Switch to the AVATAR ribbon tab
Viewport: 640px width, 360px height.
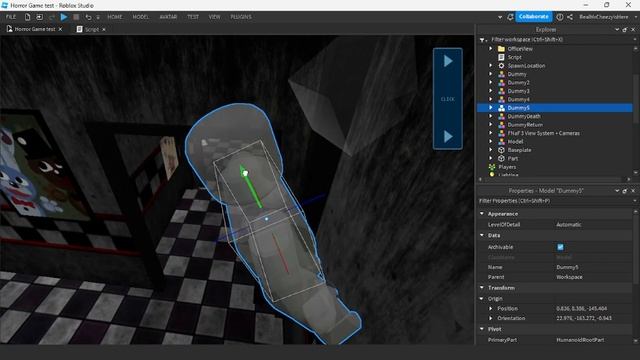[x=168, y=17]
